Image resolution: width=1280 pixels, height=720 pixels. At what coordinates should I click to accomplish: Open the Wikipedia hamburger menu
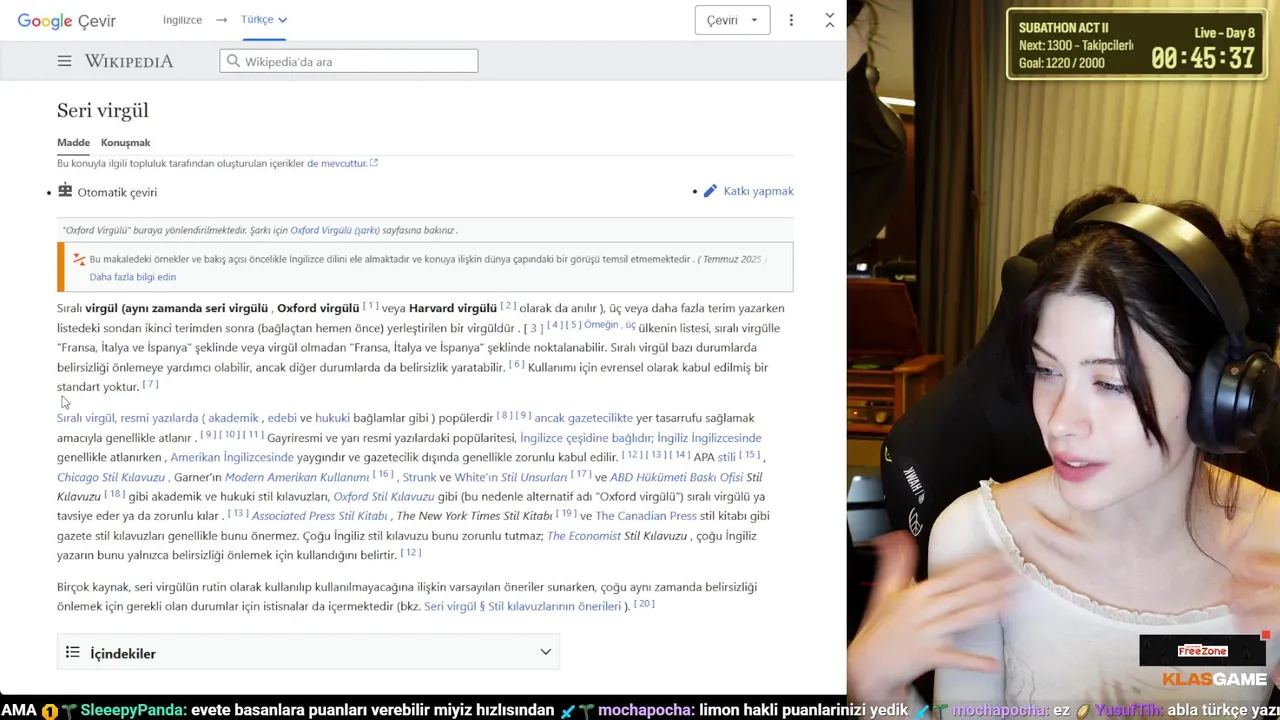(64, 61)
